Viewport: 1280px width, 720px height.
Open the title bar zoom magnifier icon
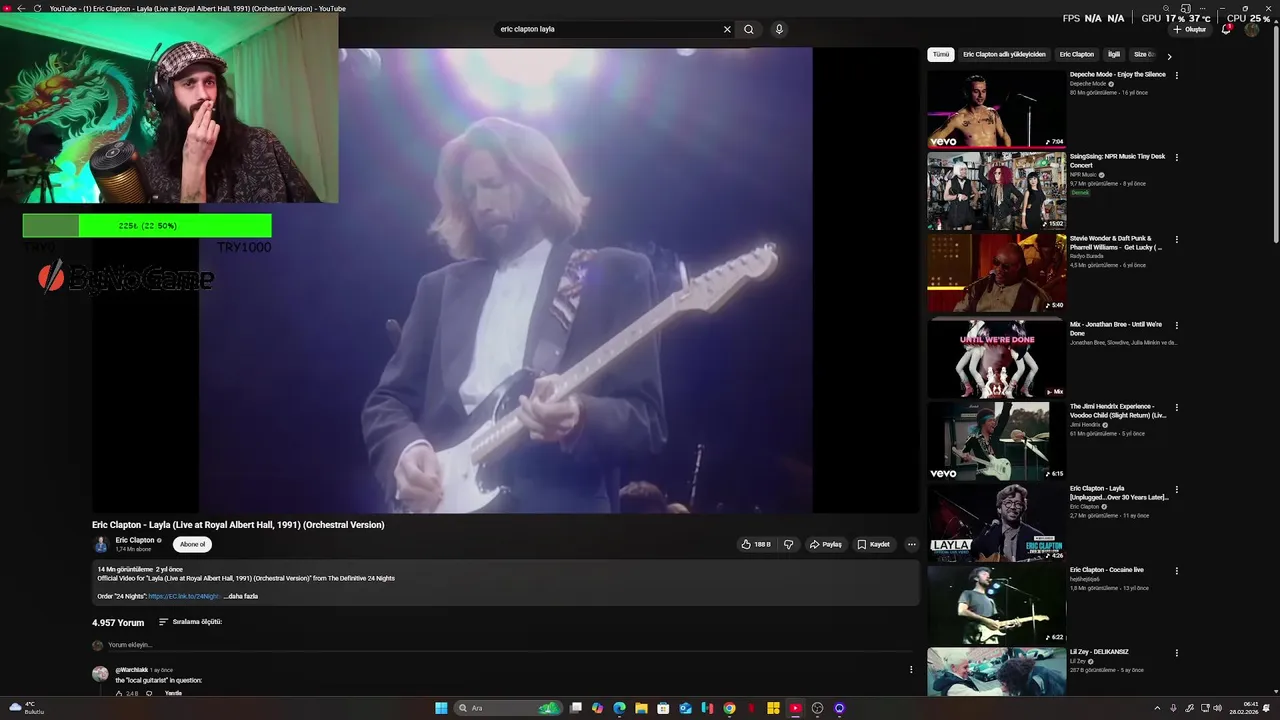click(x=1164, y=8)
